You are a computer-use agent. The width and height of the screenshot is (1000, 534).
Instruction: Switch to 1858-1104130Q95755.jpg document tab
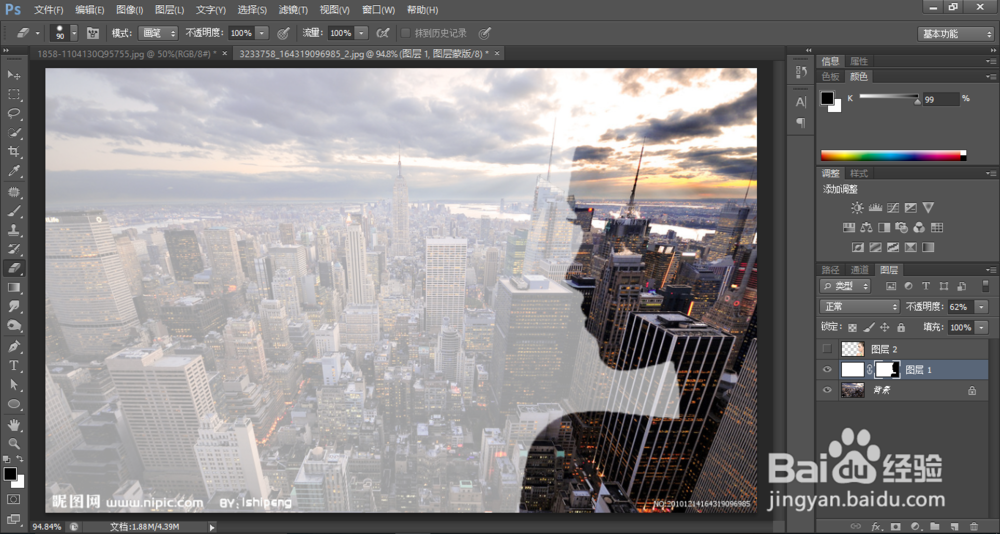126,54
